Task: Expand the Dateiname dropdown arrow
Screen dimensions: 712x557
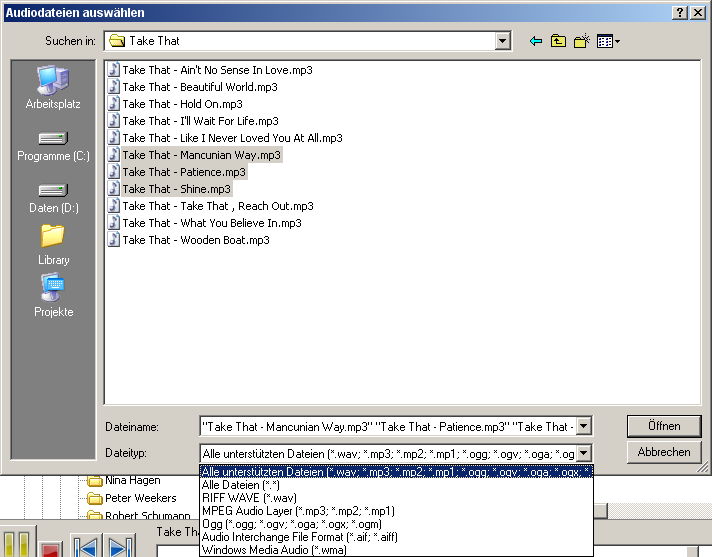Action: click(x=583, y=426)
